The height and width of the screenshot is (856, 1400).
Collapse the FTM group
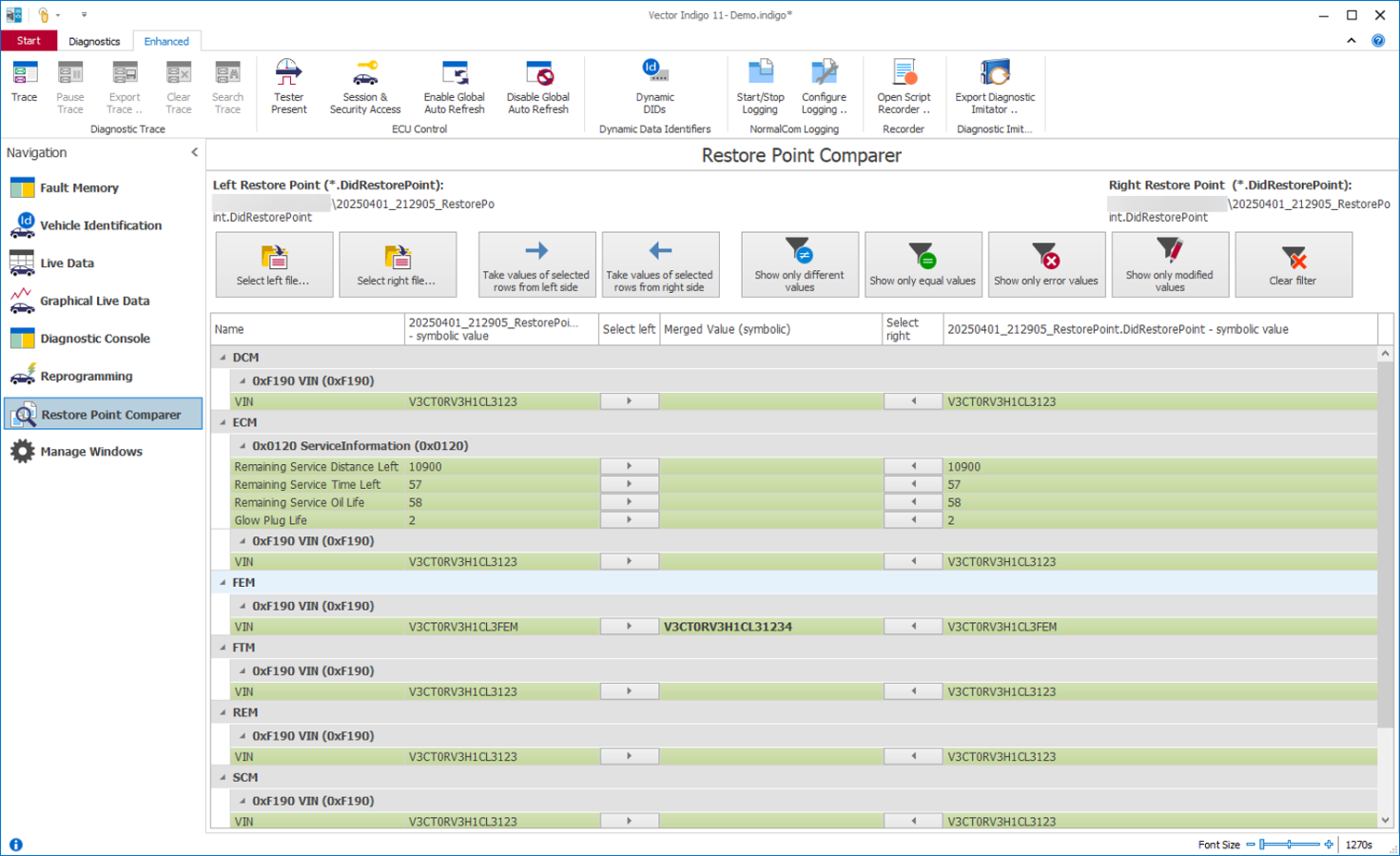(x=223, y=648)
